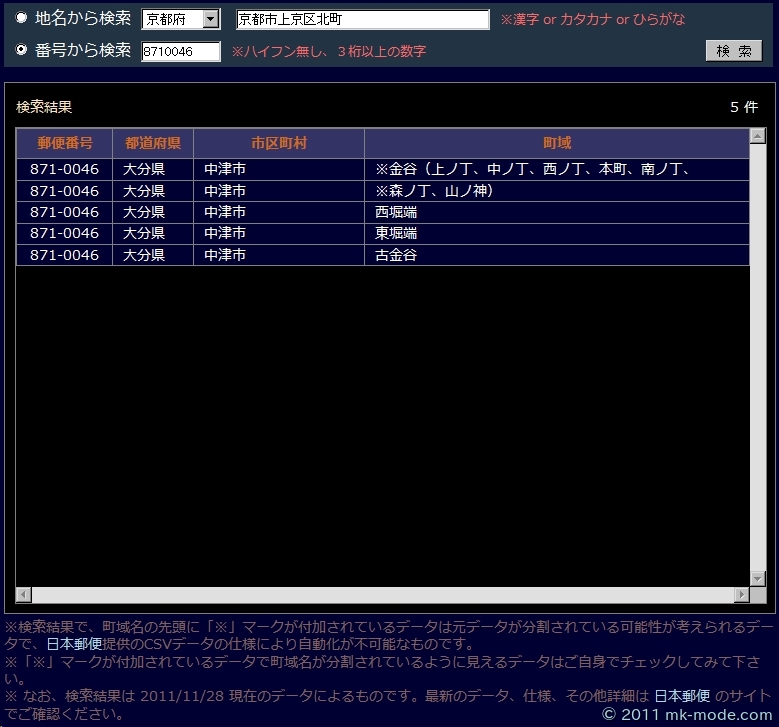Click the results vertical scrollbar down arrow
Screen dimensions: 779x727
coord(757,578)
